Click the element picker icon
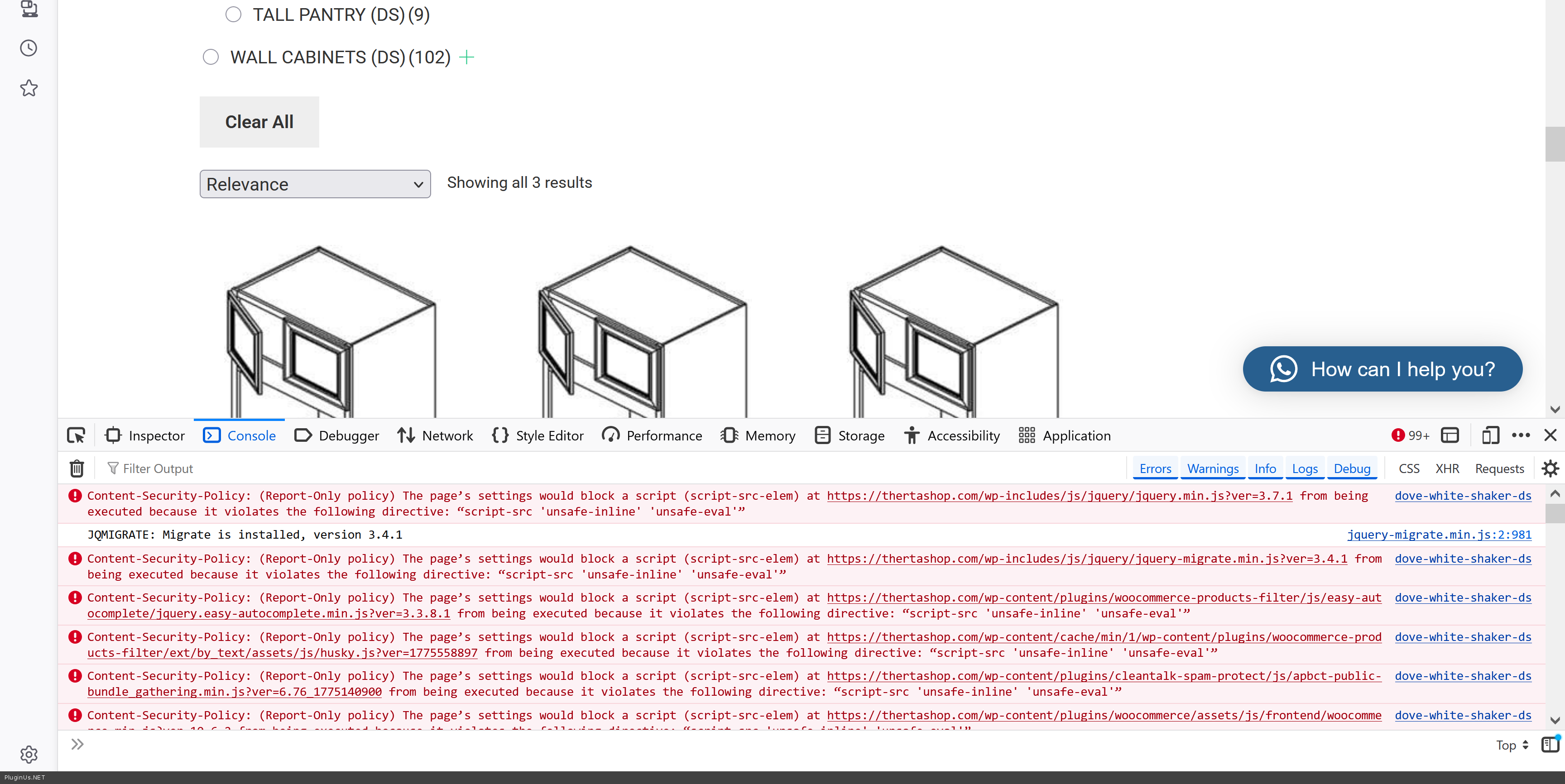Image resolution: width=1565 pixels, height=784 pixels. click(x=76, y=435)
